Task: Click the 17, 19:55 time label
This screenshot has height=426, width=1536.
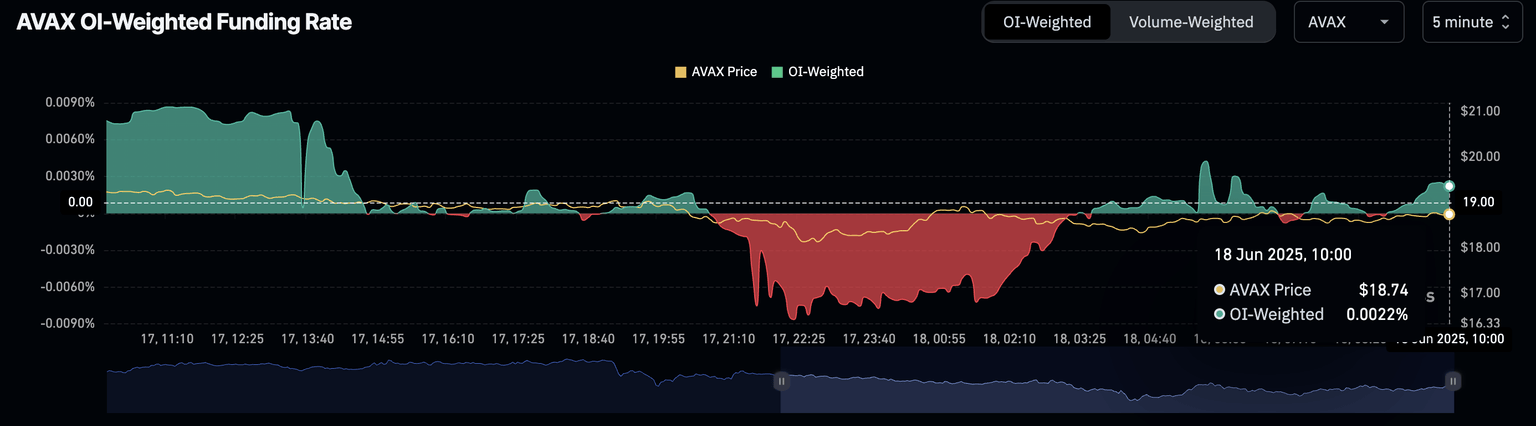Action: [x=658, y=339]
